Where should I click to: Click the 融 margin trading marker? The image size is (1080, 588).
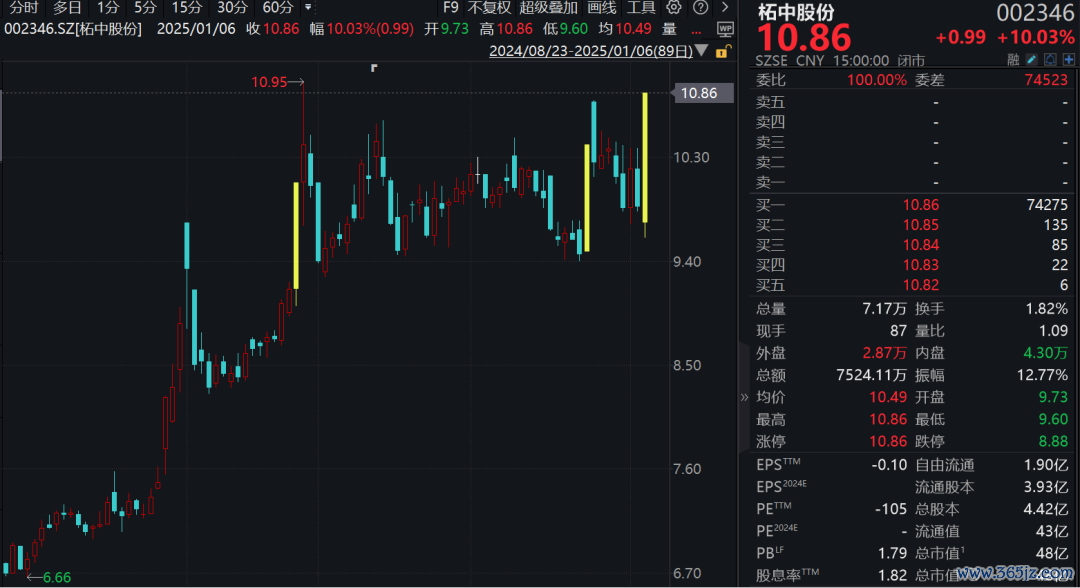click(x=1013, y=60)
